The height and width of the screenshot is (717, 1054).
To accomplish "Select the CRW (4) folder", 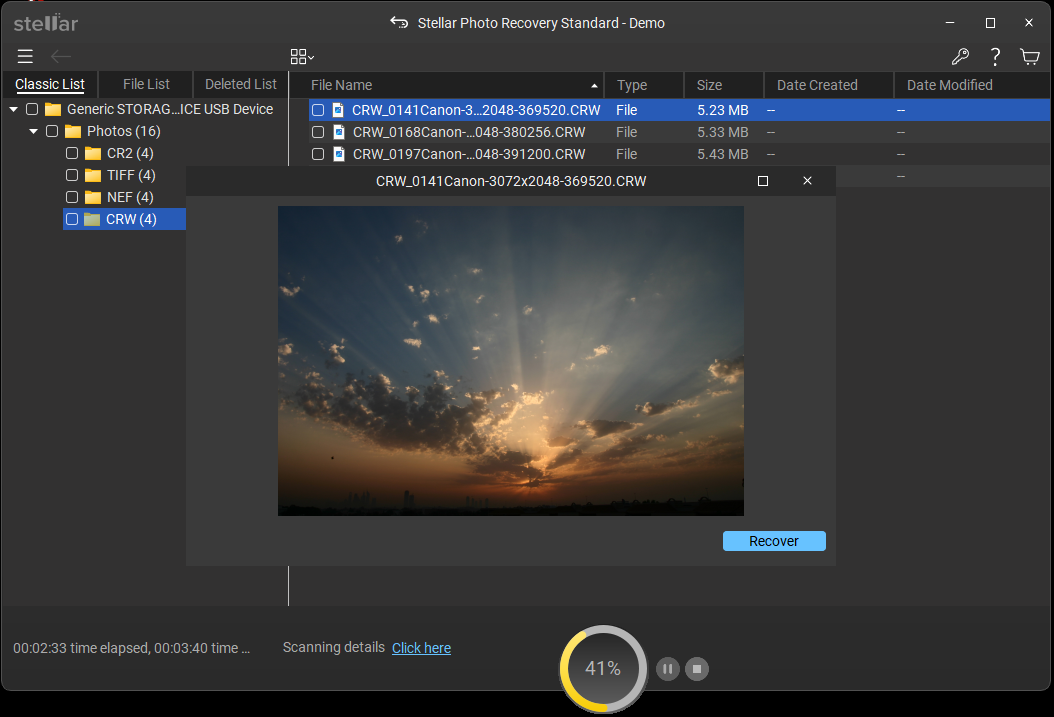I will tap(131, 219).
